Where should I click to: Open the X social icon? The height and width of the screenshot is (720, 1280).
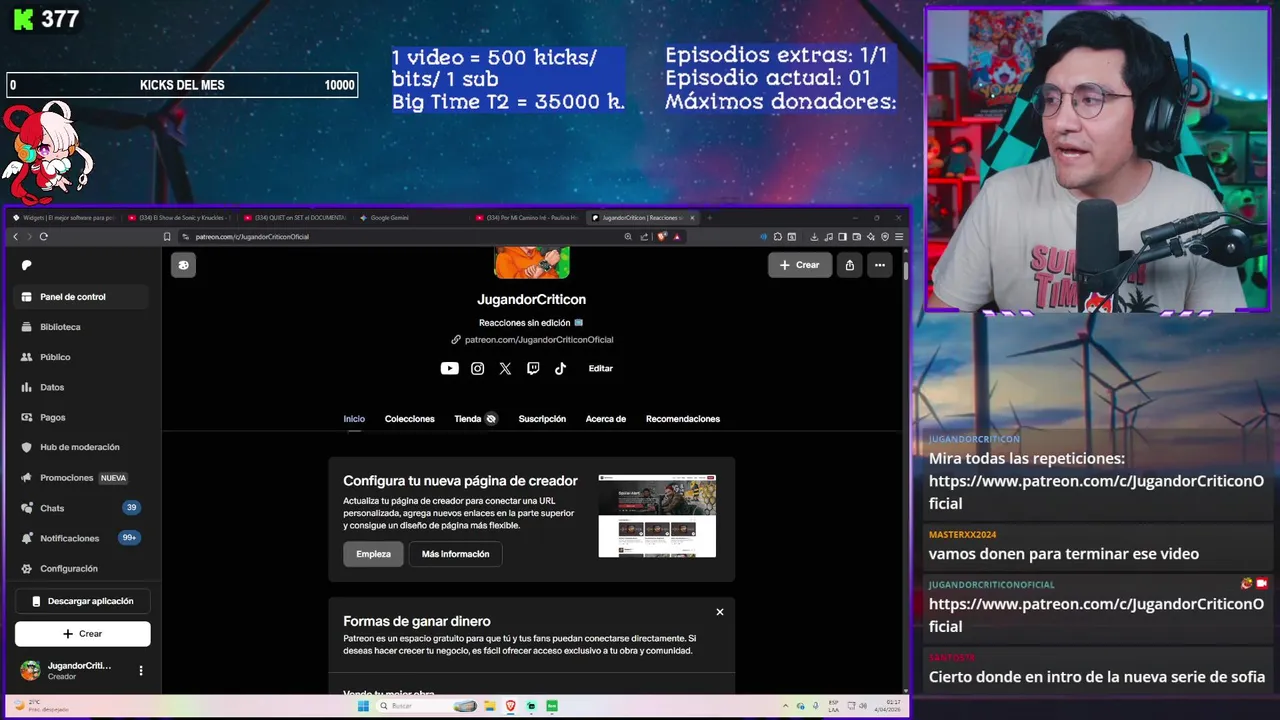click(505, 368)
